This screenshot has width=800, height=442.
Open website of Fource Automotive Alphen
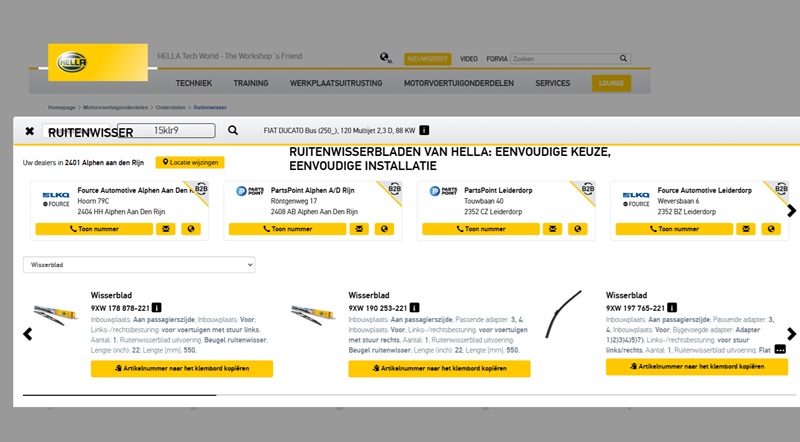click(x=191, y=229)
